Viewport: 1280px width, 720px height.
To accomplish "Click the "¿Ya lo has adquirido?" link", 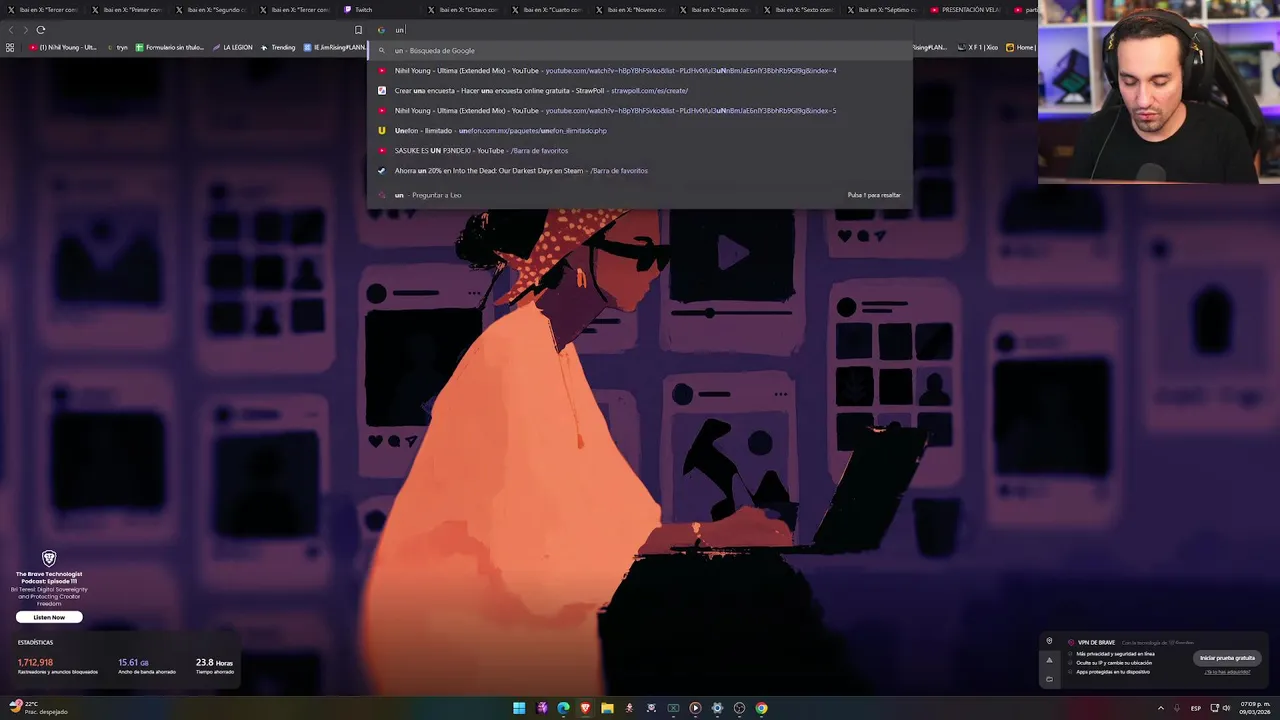I will (1227, 672).
